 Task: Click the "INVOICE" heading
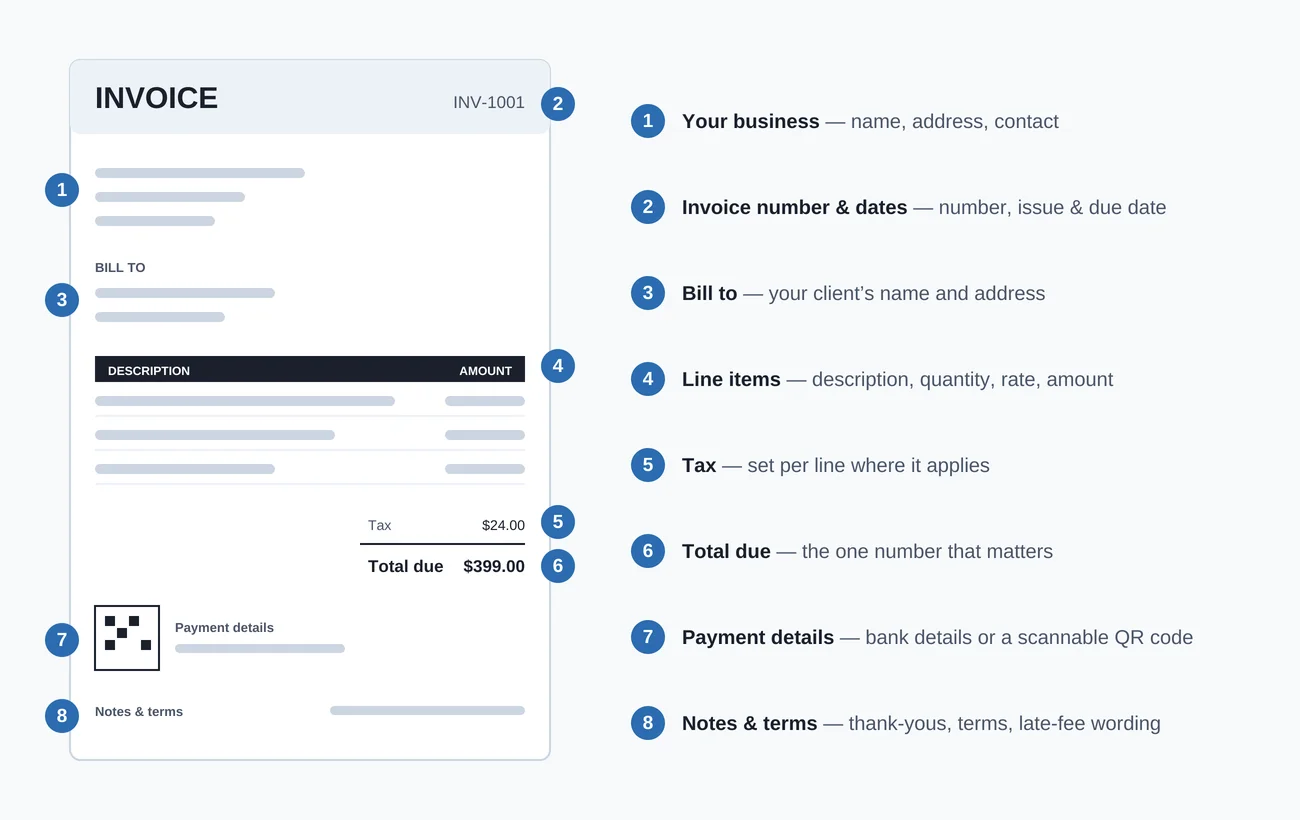point(156,98)
